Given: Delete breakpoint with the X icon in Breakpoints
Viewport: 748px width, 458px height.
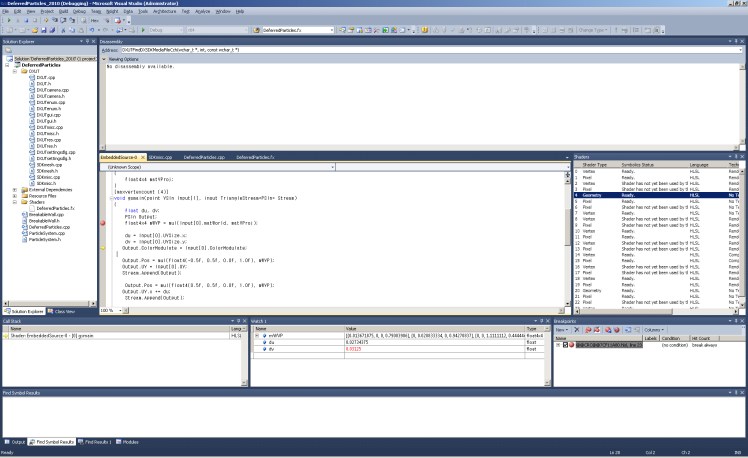Looking at the screenshot, I should [576, 328].
